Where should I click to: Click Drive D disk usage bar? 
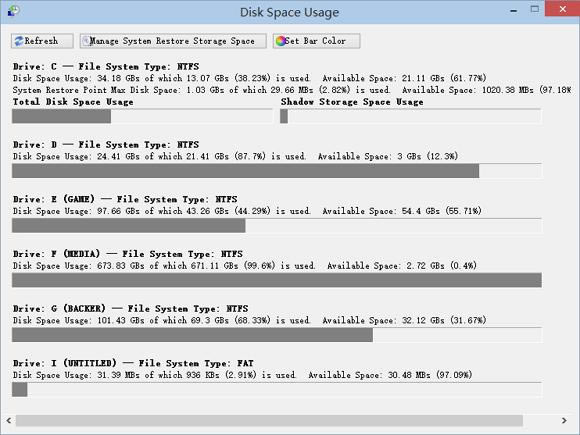click(277, 171)
